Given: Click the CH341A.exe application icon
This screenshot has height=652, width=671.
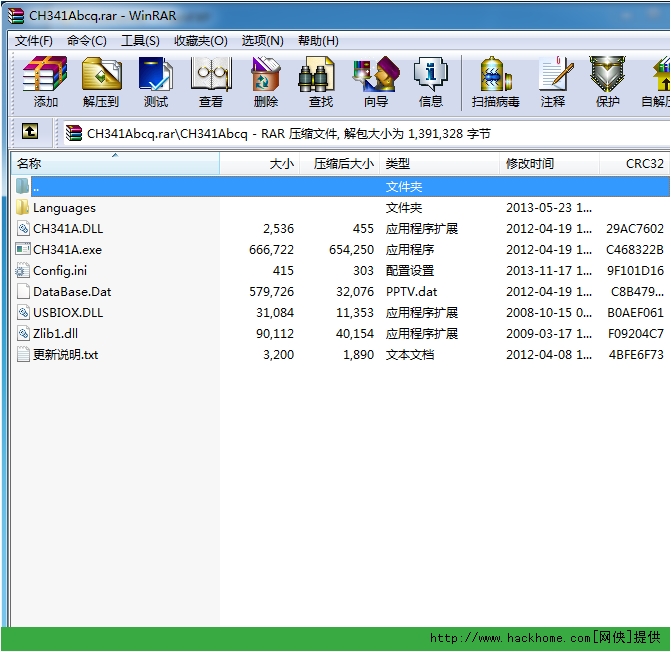Looking at the screenshot, I should [23, 249].
